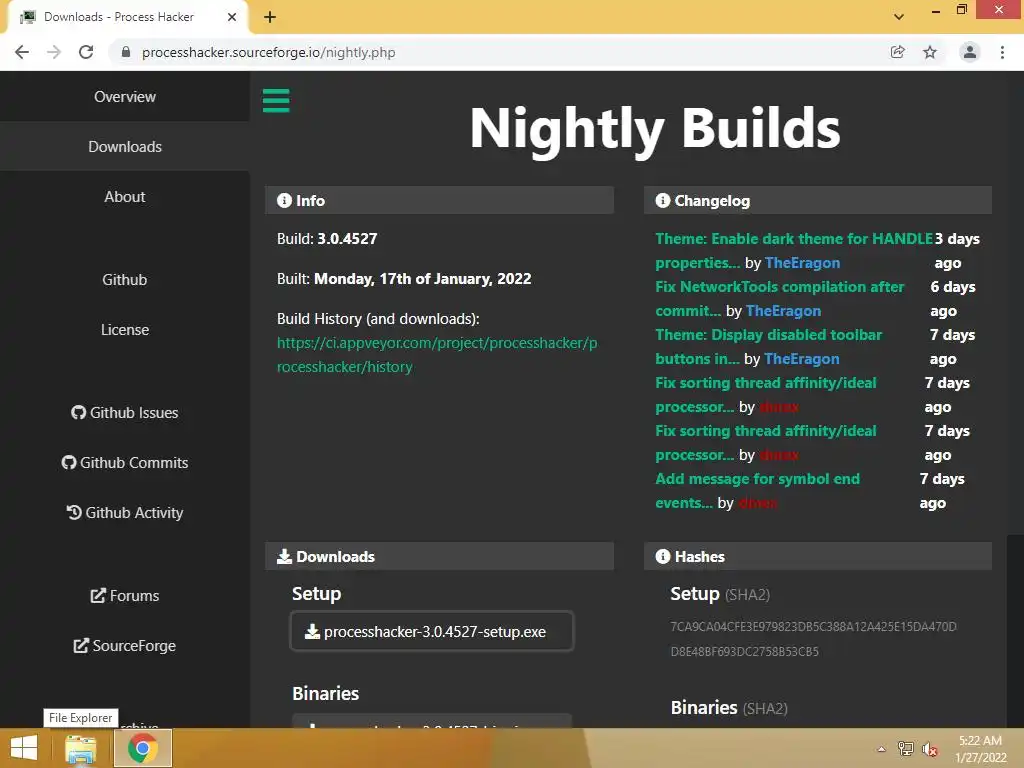Click the lock site info icon

pos(126,52)
